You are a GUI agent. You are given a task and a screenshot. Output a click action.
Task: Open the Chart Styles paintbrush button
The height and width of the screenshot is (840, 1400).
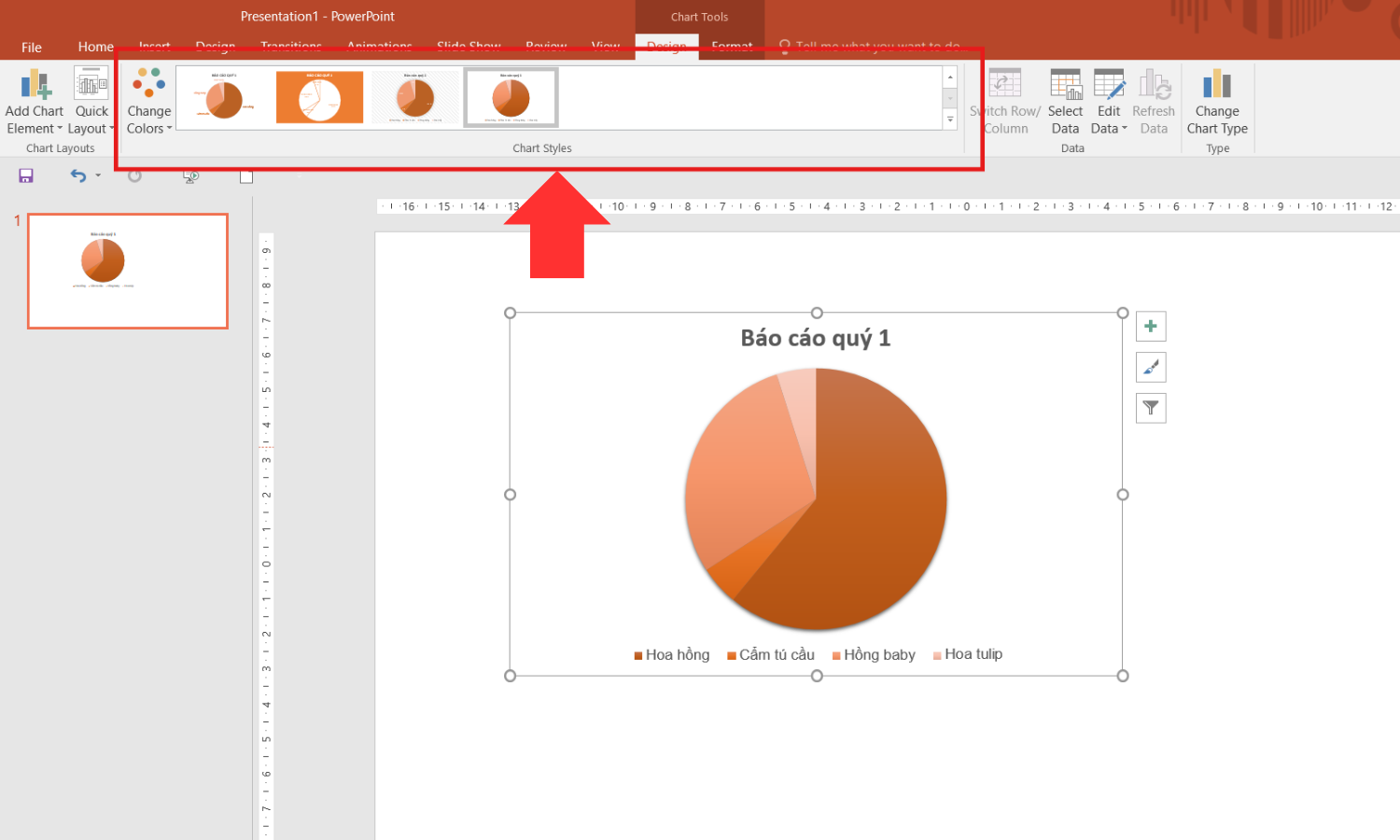tap(1151, 367)
